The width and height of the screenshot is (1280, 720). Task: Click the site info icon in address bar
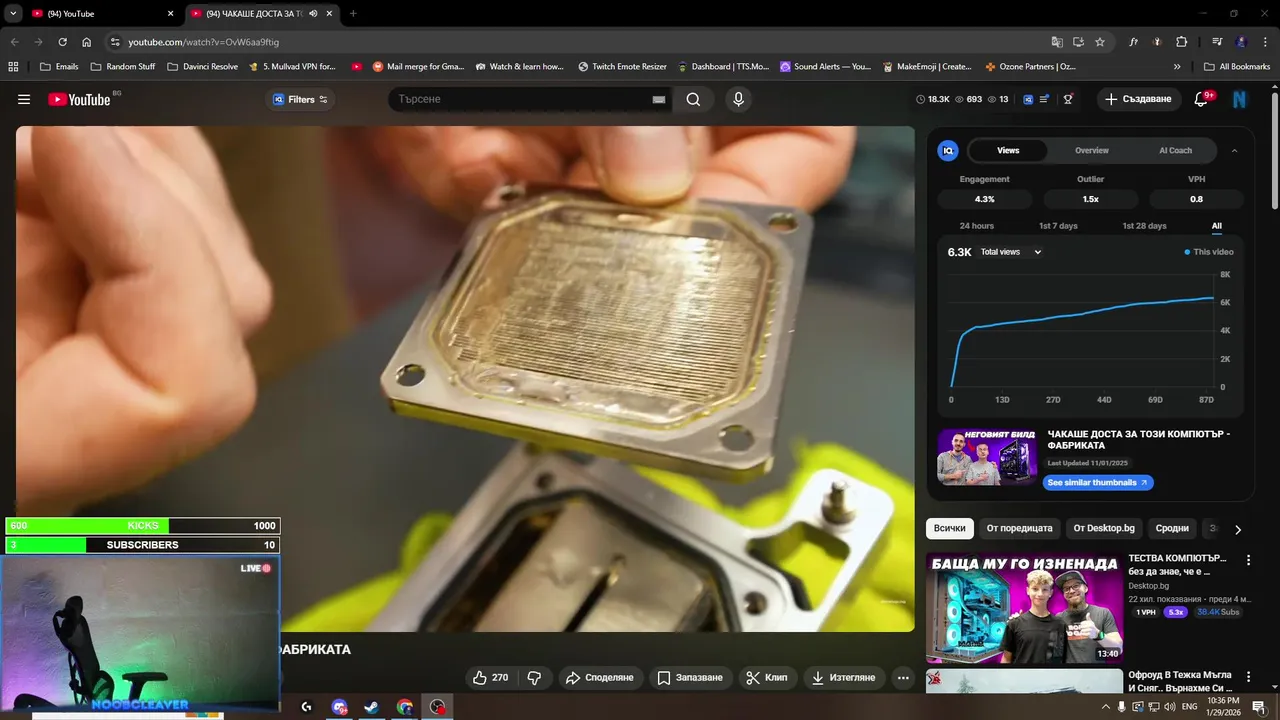(x=115, y=42)
